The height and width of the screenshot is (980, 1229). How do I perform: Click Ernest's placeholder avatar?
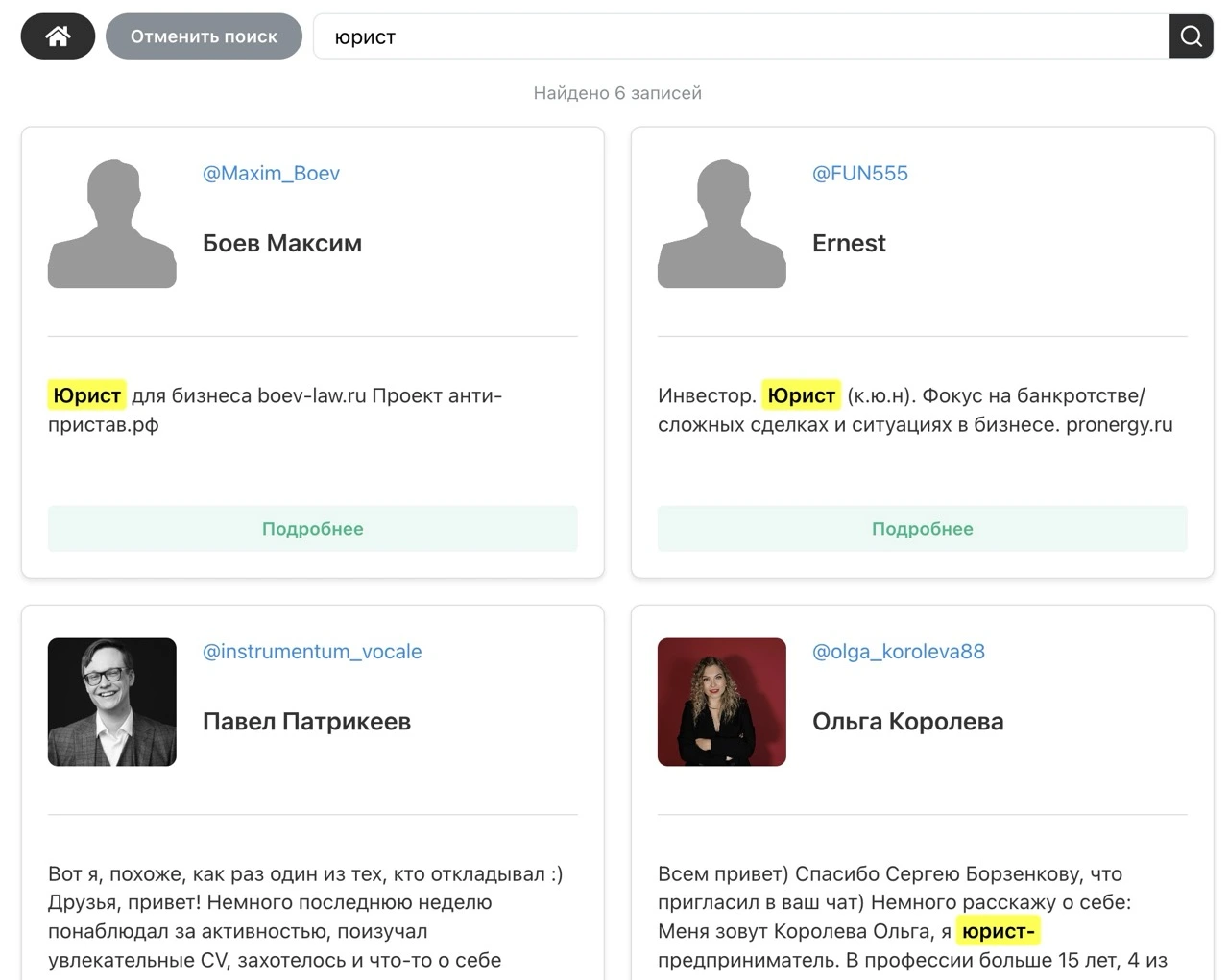pos(722,224)
